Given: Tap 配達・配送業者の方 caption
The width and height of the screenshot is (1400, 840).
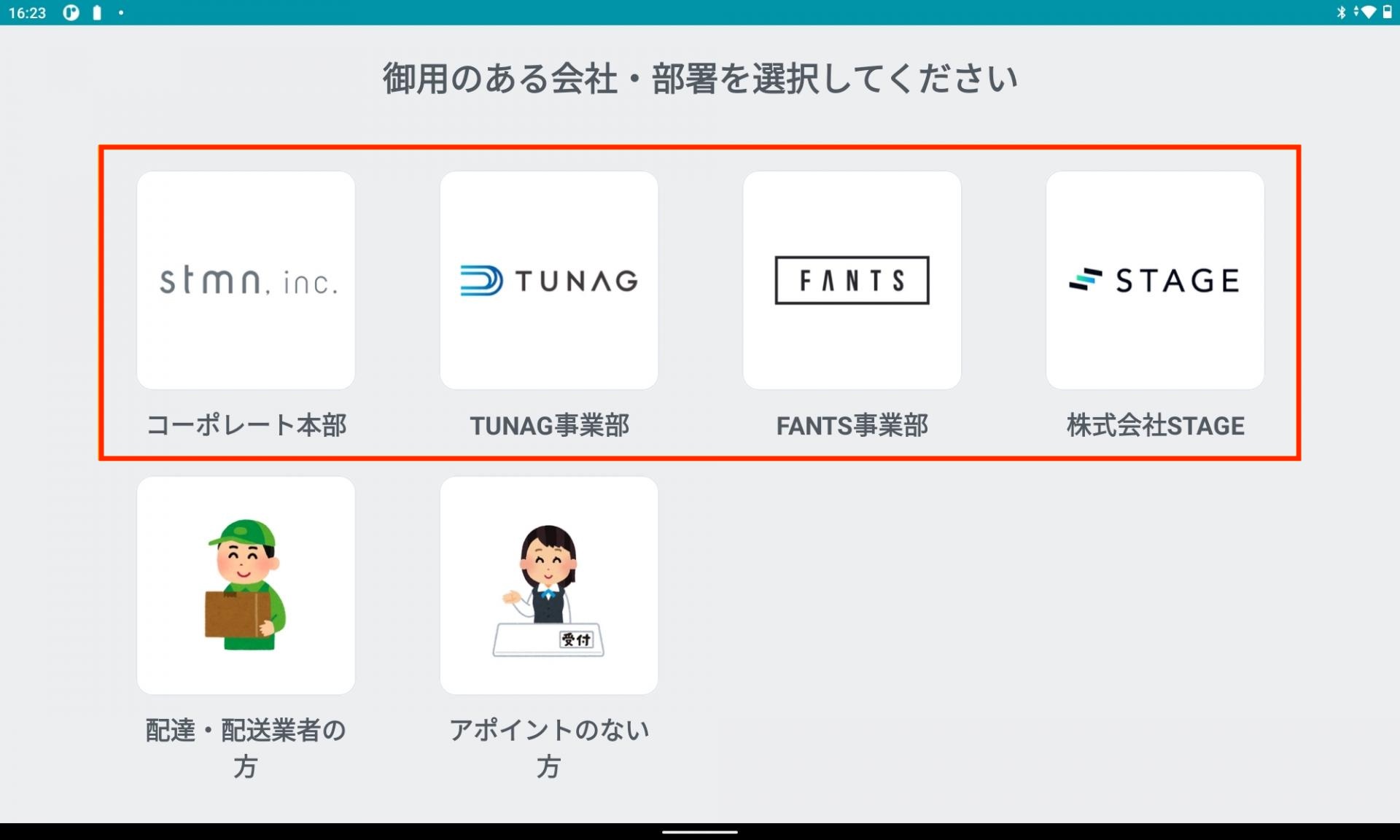Looking at the screenshot, I should [x=246, y=747].
